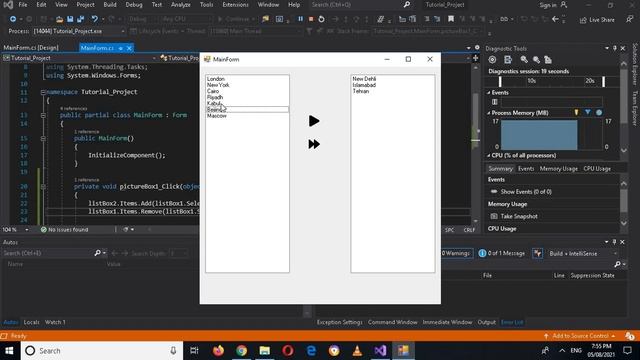This screenshot has width=640, height=360.
Task: Open the Exception Settings tab
Action: coord(340,322)
